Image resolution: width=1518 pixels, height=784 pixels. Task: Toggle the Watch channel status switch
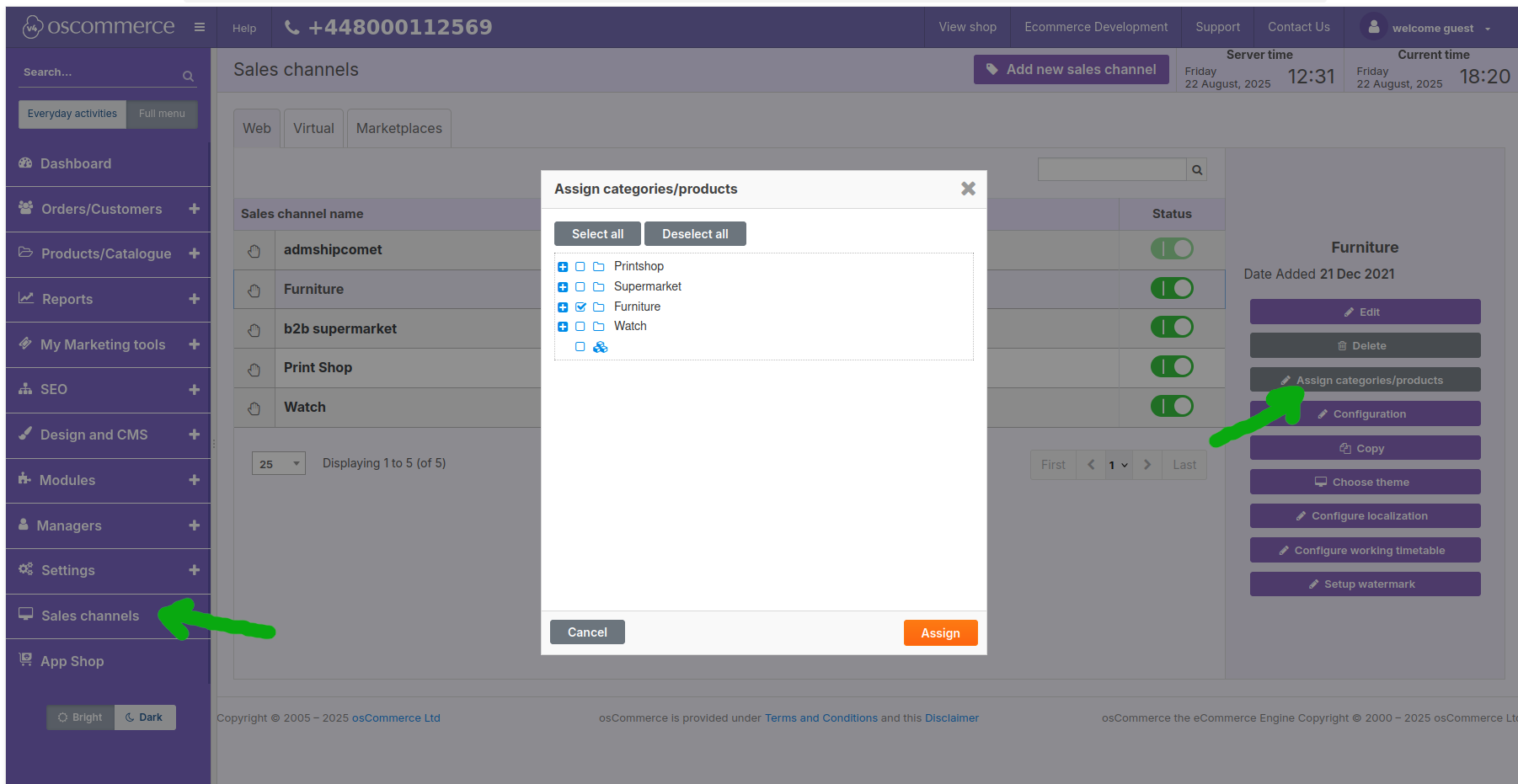click(1172, 406)
